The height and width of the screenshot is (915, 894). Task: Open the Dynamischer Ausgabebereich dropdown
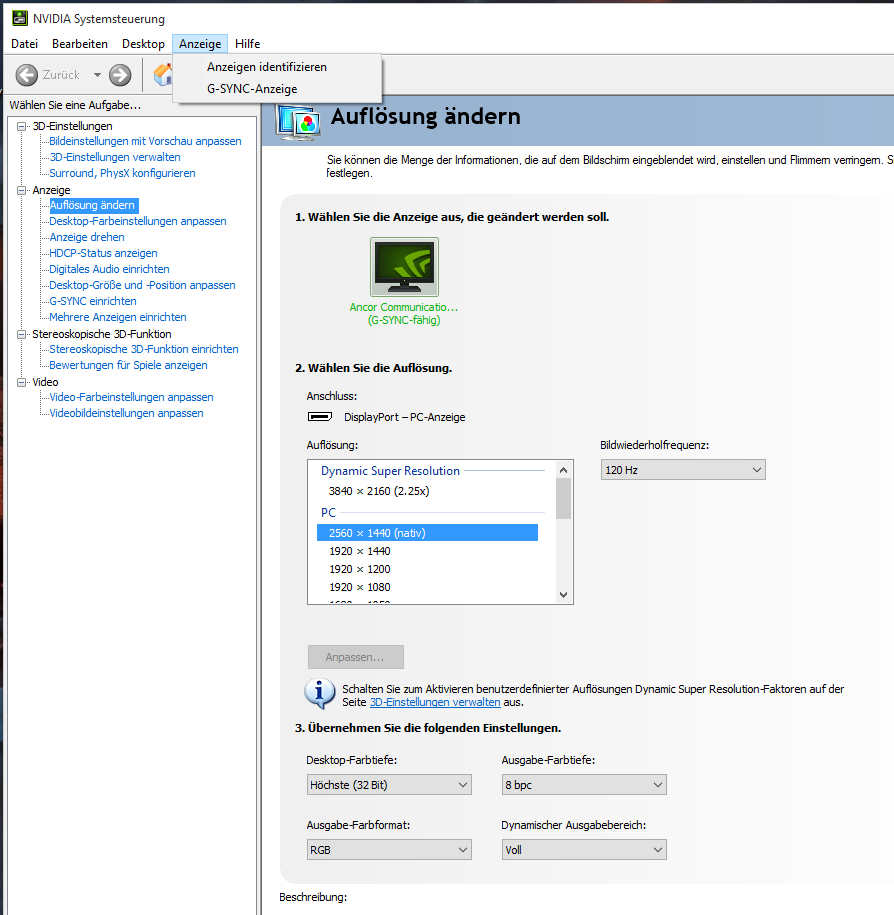pos(584,850)
